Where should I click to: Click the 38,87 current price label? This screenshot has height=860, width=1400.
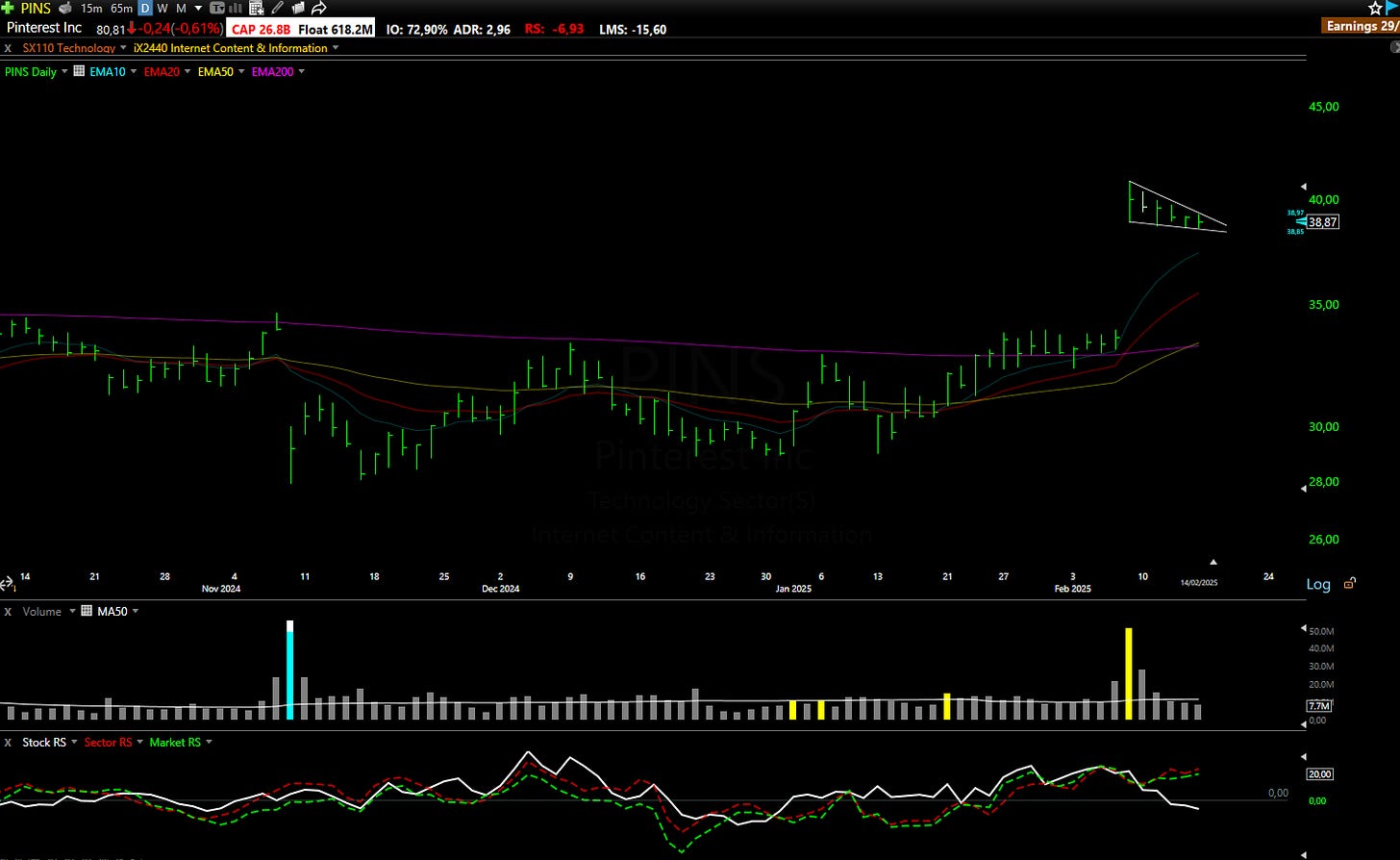click(1323, 222)
